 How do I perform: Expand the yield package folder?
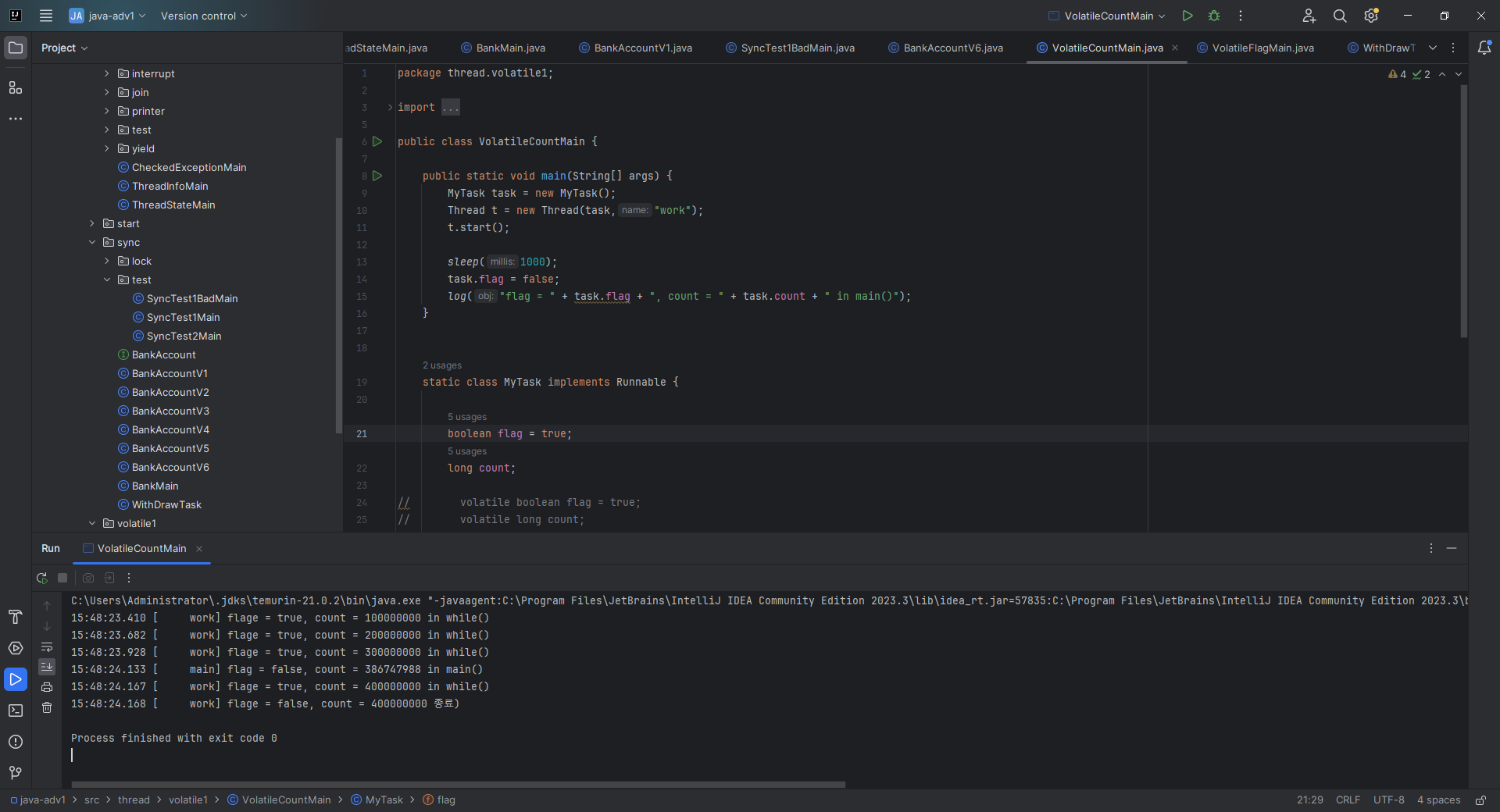(x=107, y=148)
